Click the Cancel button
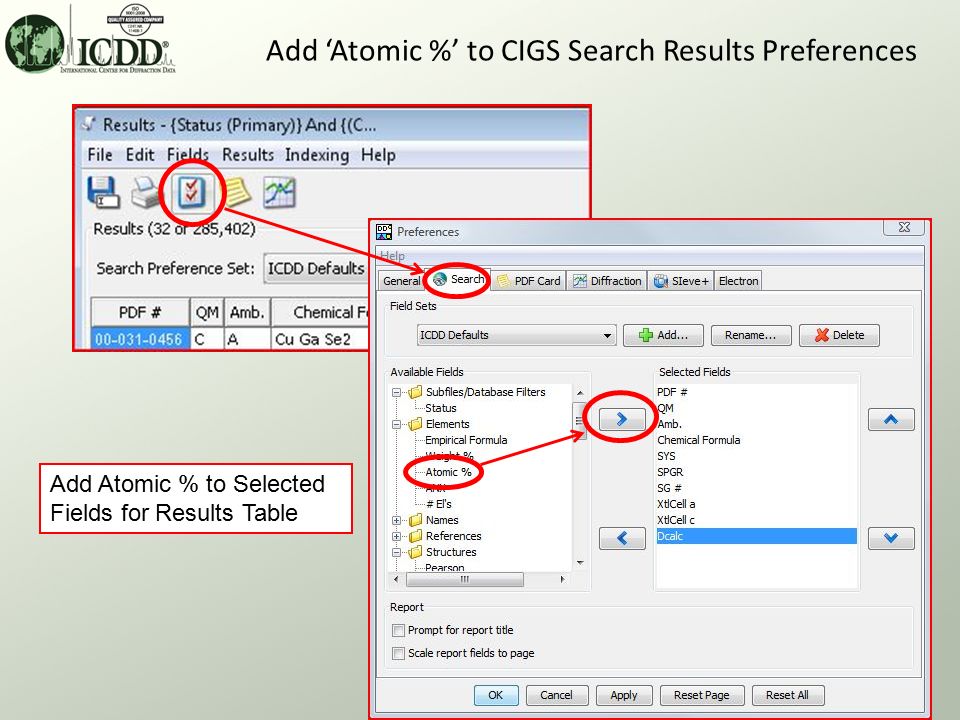This screenshot has width=960, height=720. pos(557,695)
